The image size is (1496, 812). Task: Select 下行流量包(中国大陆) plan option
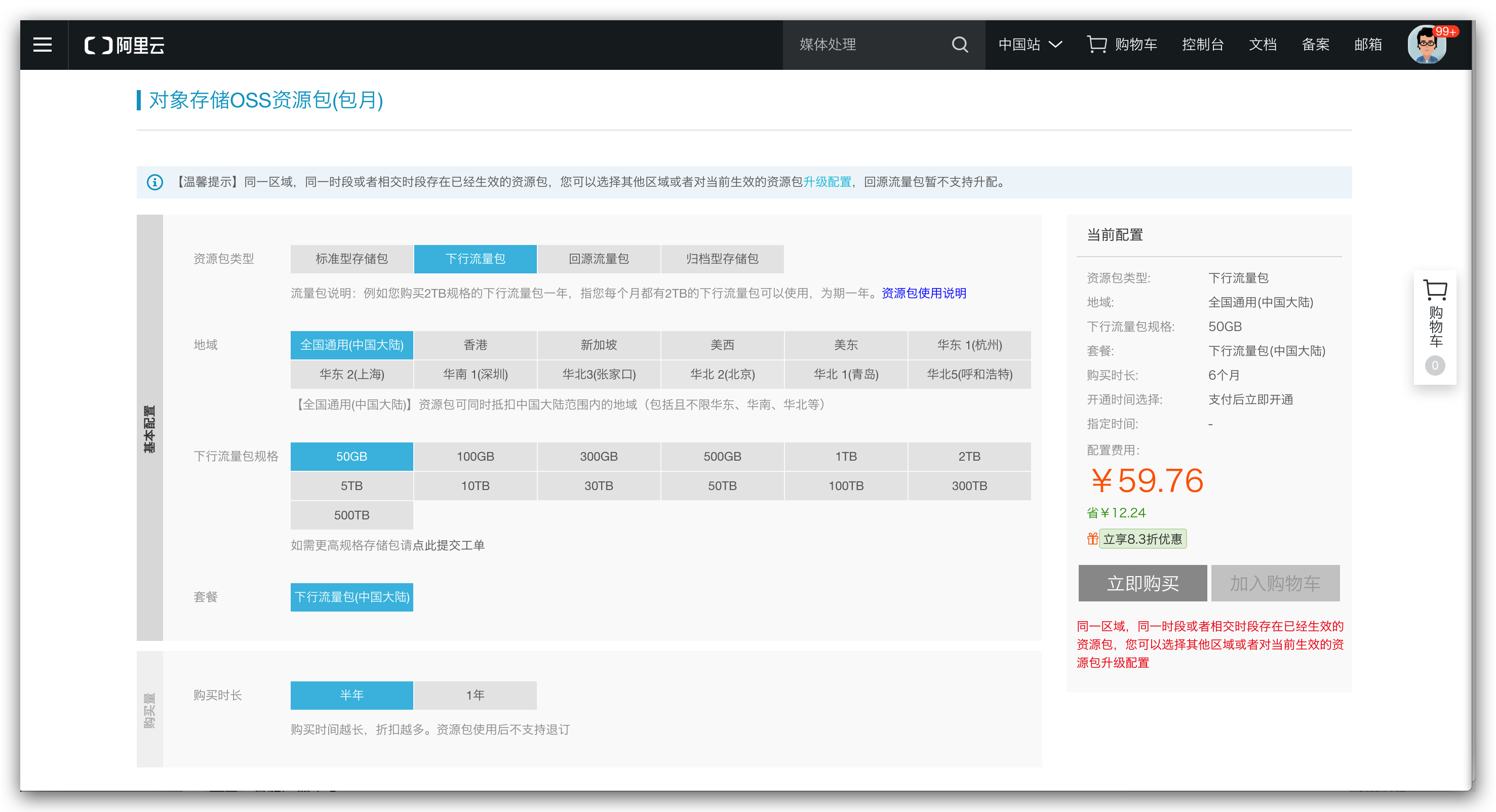pos(351,597)
